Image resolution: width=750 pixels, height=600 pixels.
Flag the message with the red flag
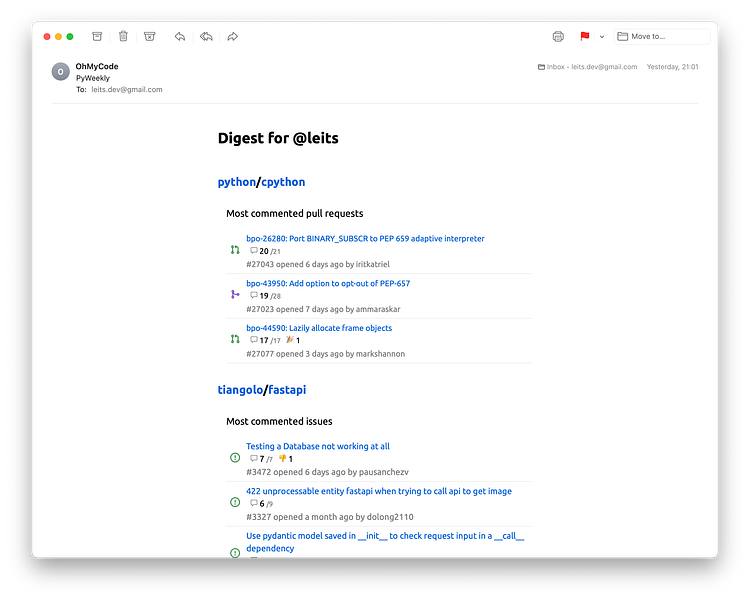[585, 36]
